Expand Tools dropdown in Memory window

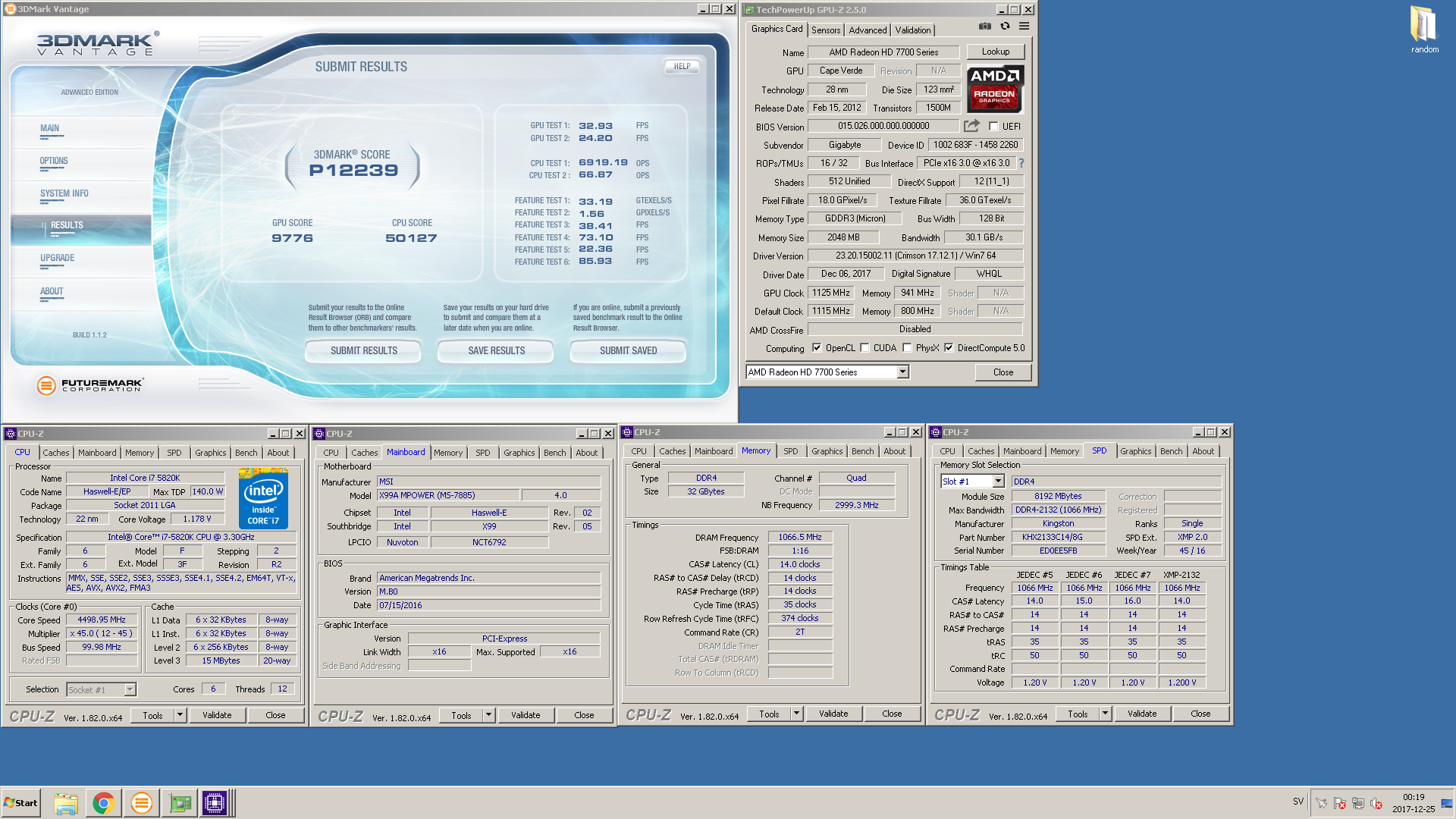(796, 714)
